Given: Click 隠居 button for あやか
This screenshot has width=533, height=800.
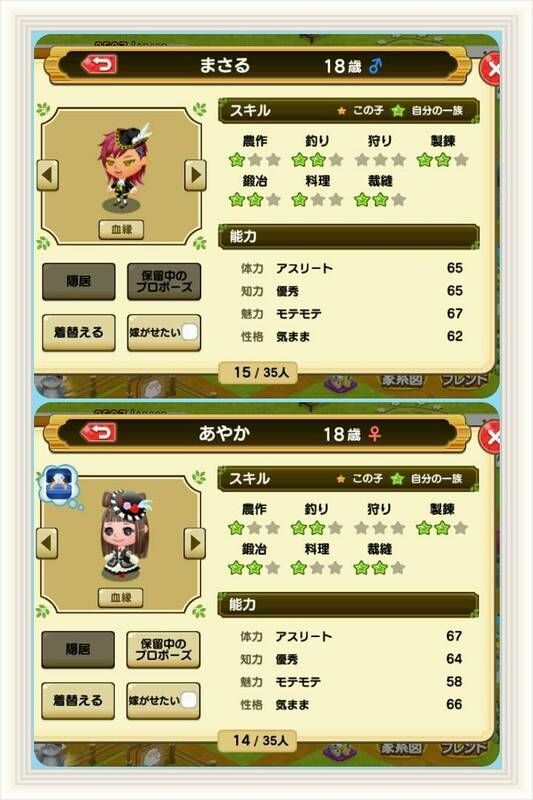Looking at the screenshot, I should 78,649.
